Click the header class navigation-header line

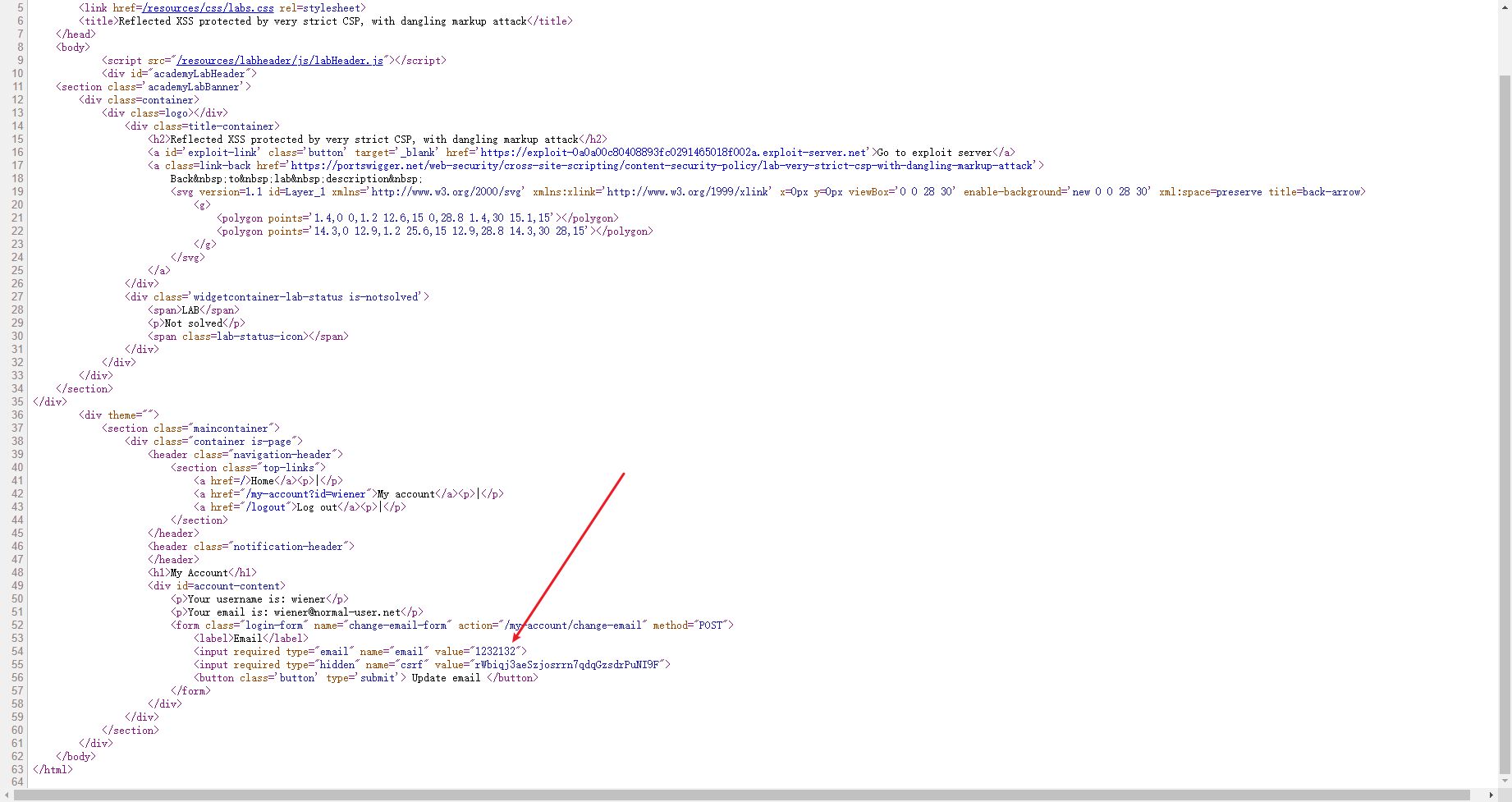coord(245,455)
